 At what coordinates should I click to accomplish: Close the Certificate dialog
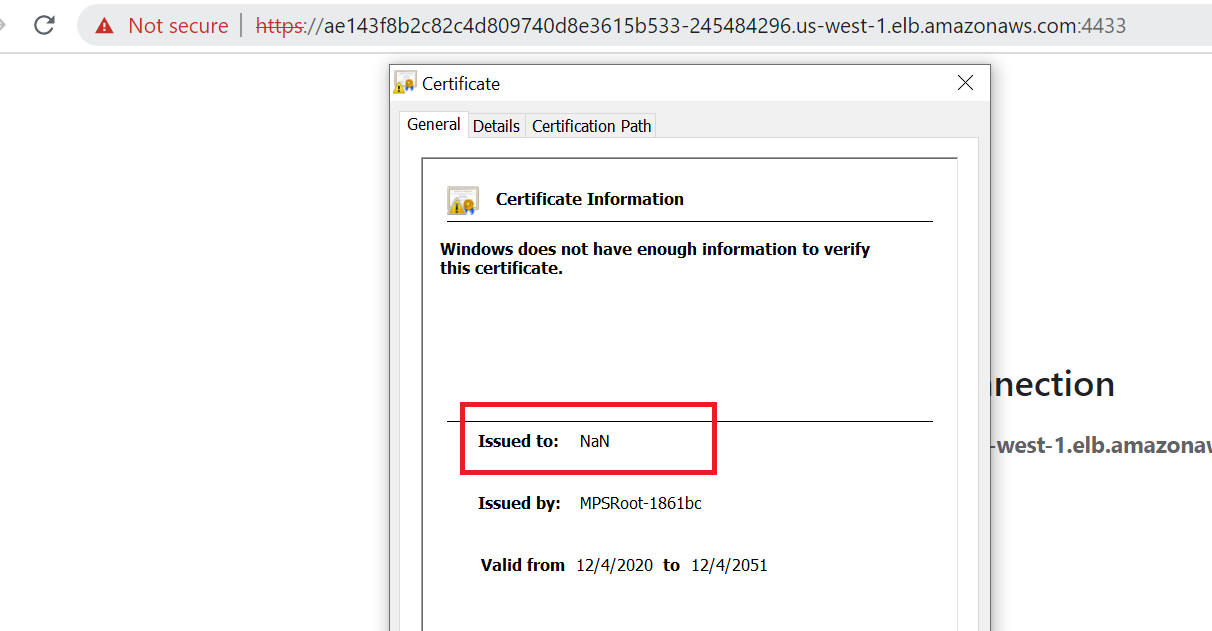pyautogui.click(x=965, y=83)
